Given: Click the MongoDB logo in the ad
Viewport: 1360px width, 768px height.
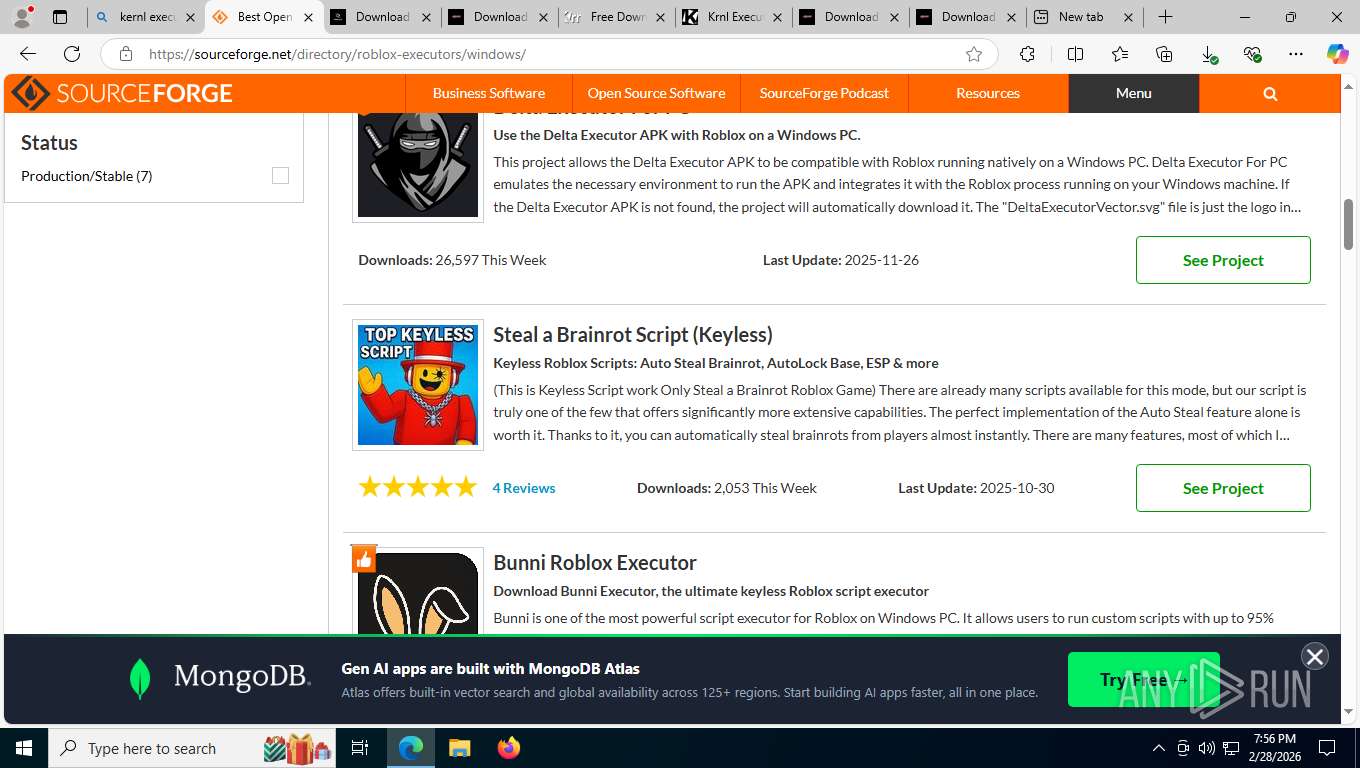Looking at the screenshot, I should [219, 678].
